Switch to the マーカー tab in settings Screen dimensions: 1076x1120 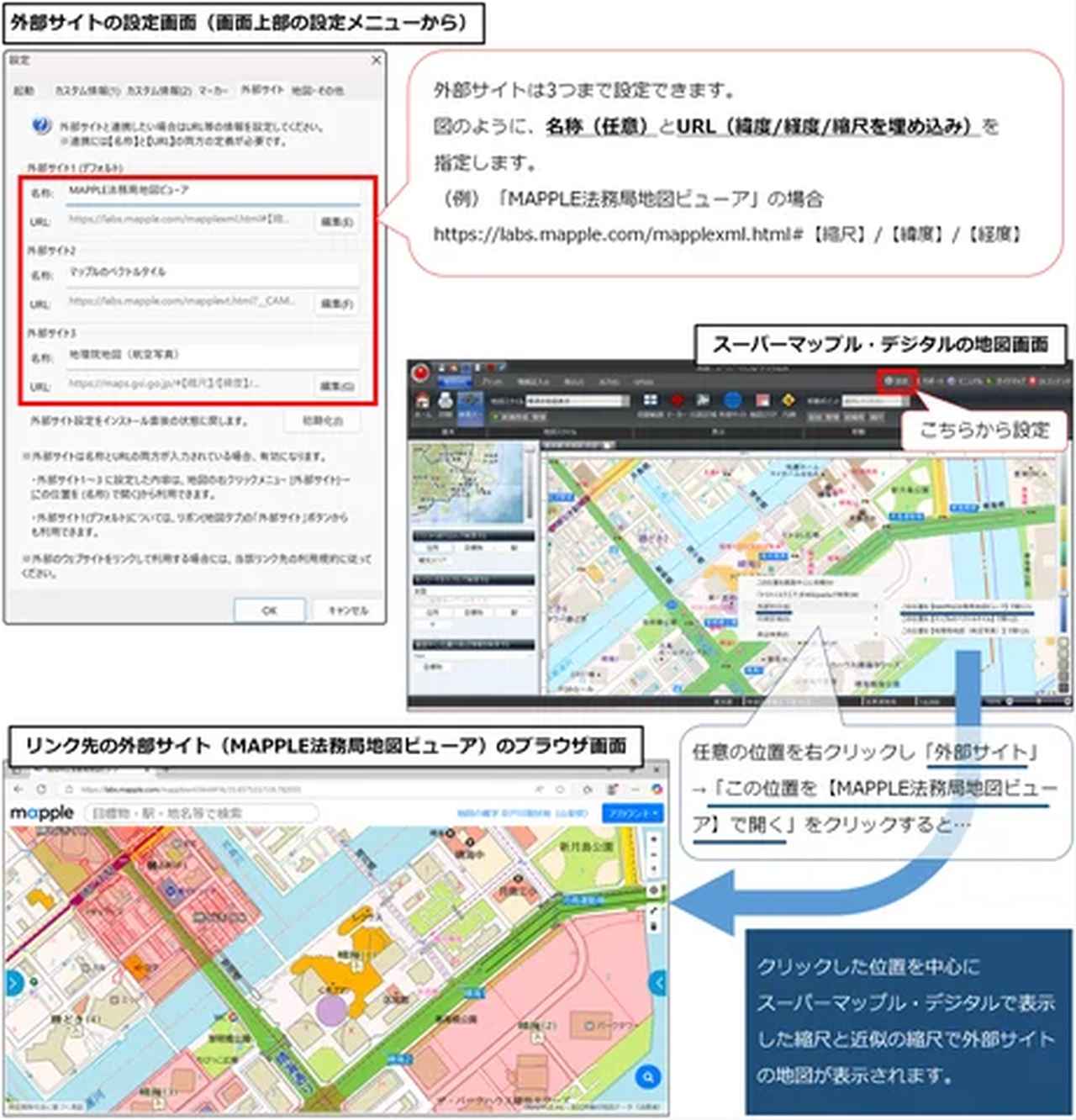tap(214, 90)
